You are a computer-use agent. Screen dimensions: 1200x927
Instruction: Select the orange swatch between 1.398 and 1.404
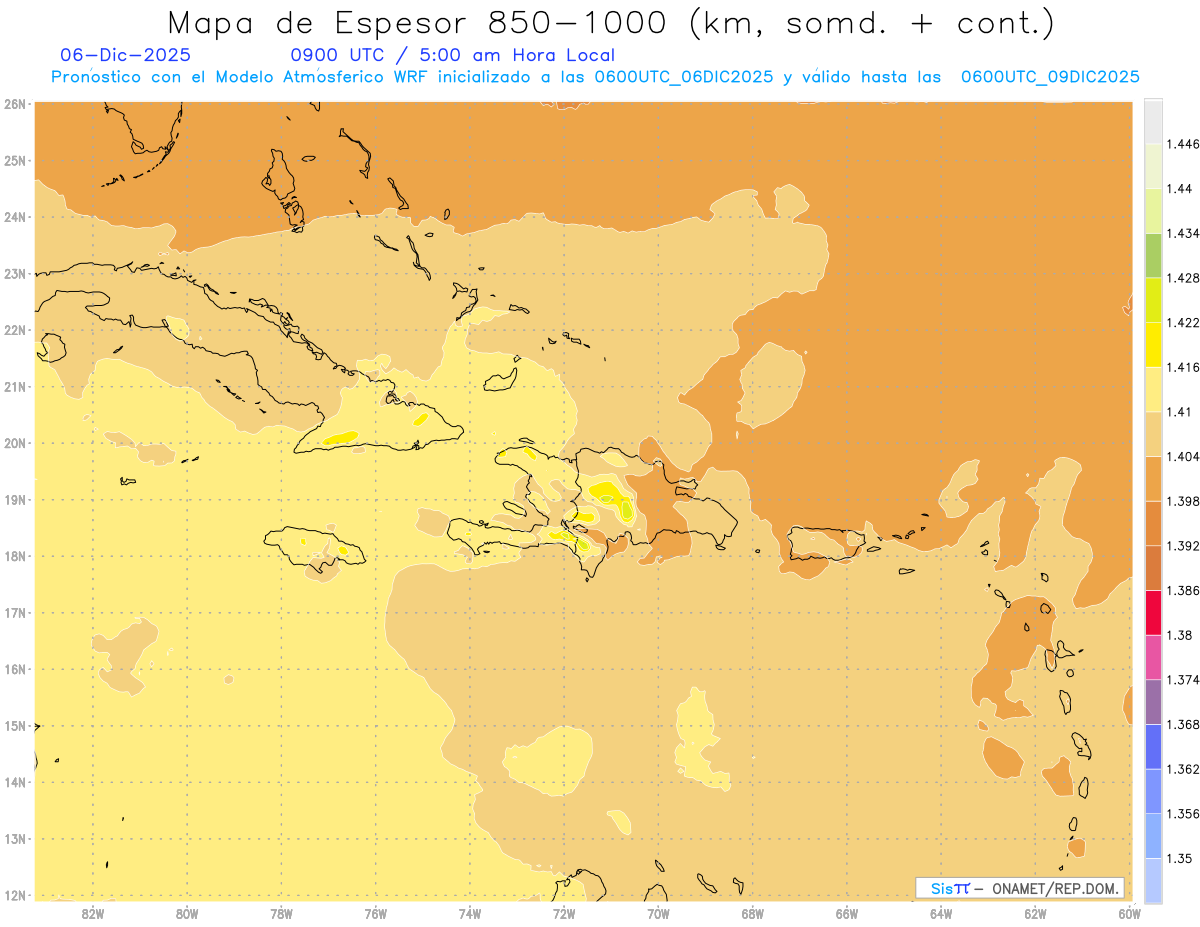(x=1154, y=478)
